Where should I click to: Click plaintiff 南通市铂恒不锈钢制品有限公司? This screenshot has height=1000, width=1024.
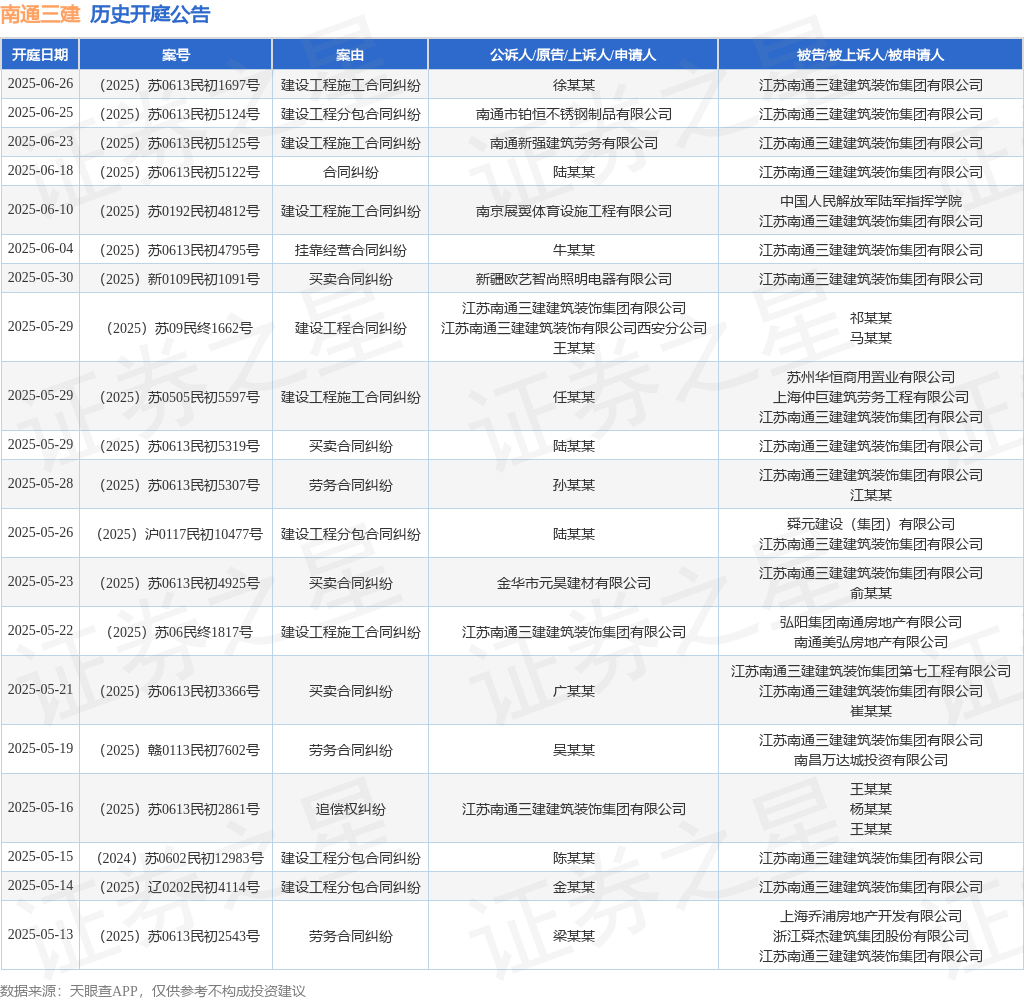(x=573, y=114)
